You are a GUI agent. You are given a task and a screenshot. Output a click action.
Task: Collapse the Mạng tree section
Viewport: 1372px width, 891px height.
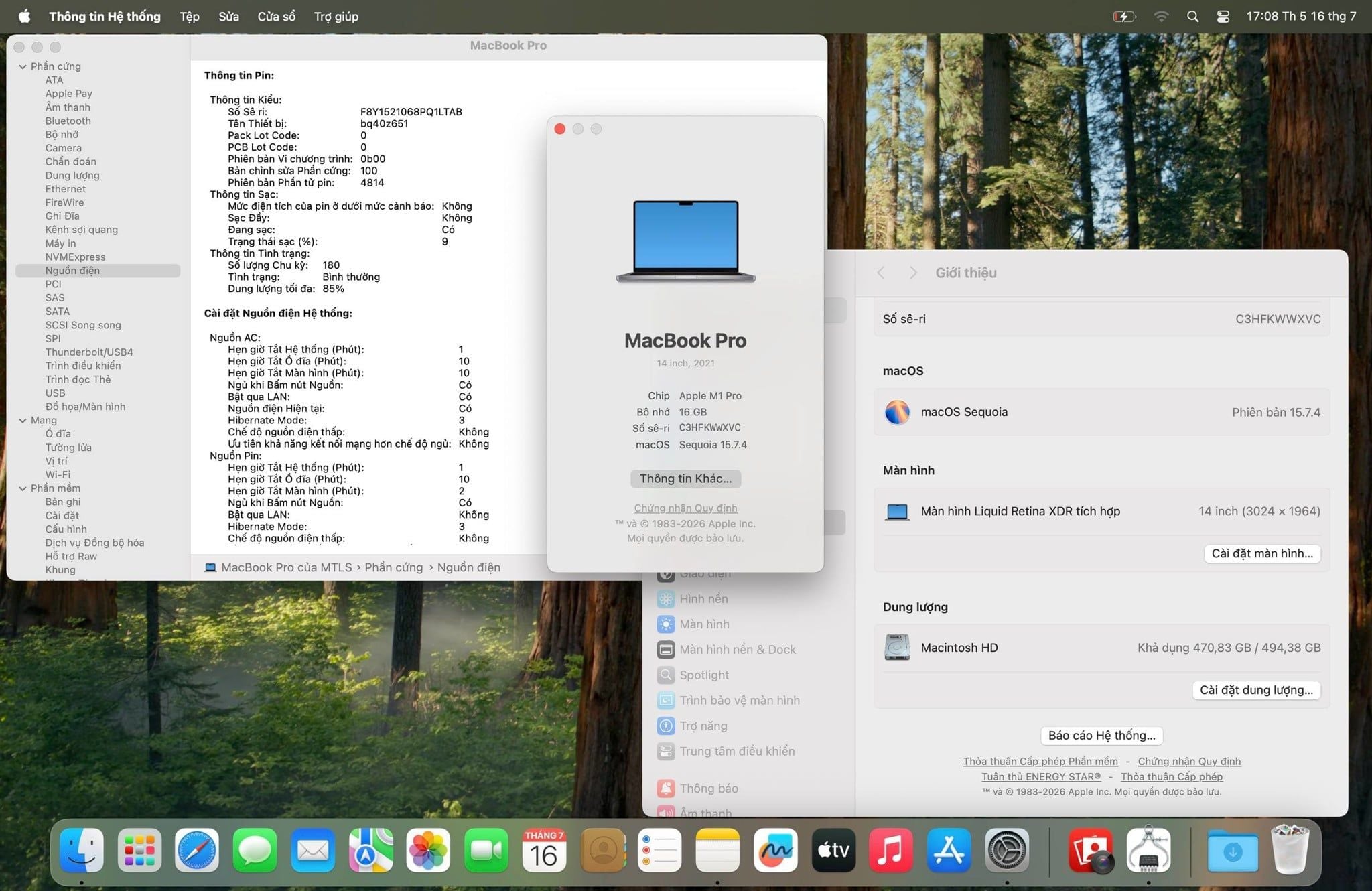(x=23, y=420)
